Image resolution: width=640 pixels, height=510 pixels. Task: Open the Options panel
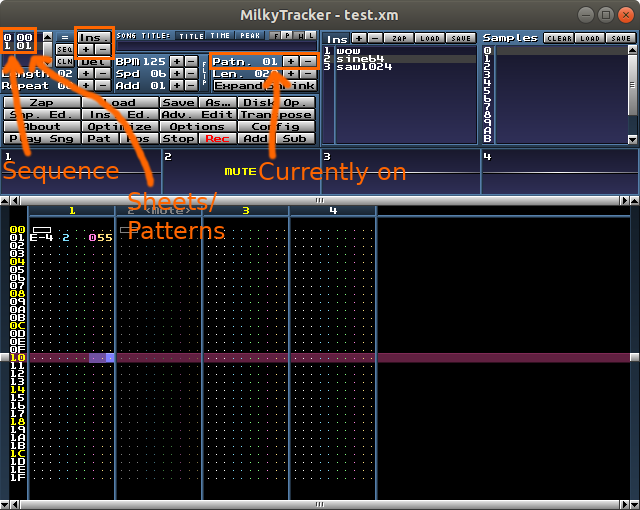pyautogui.click(x=198, y=127)
